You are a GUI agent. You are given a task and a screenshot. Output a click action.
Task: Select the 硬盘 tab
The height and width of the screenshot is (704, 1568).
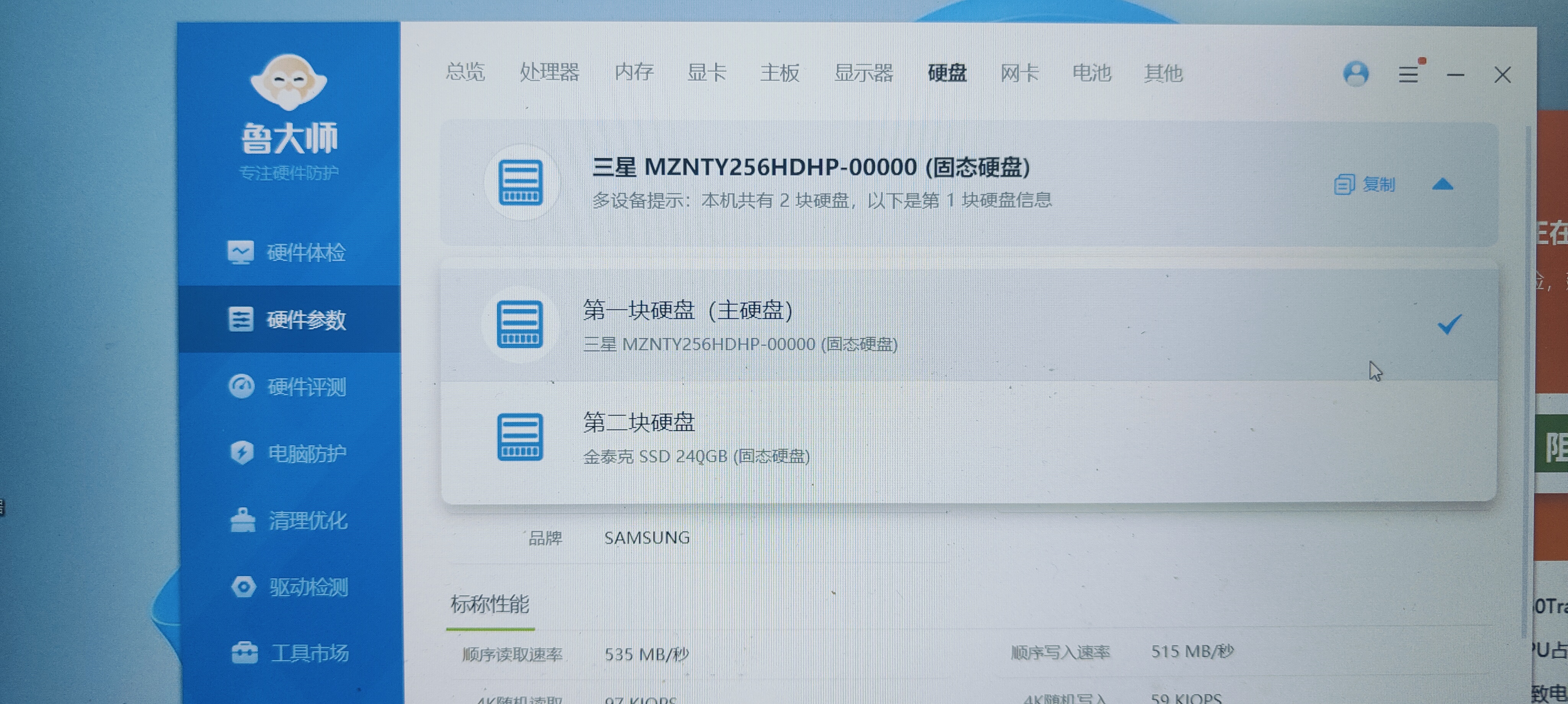(947, 73)
